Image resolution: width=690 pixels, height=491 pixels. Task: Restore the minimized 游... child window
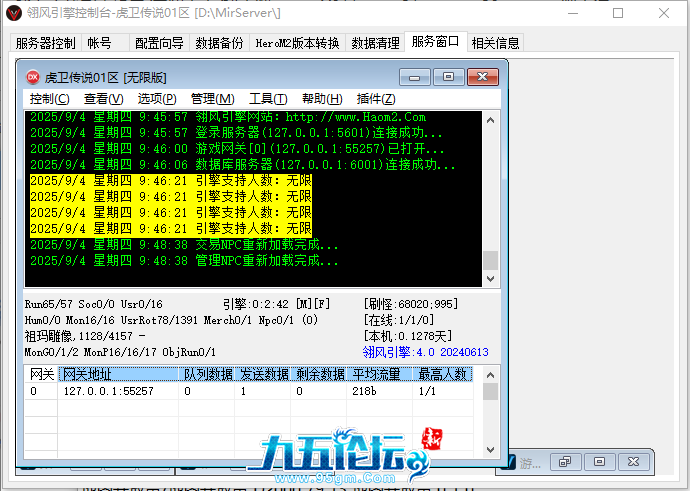pyautogui.click(x=565, y=462)
